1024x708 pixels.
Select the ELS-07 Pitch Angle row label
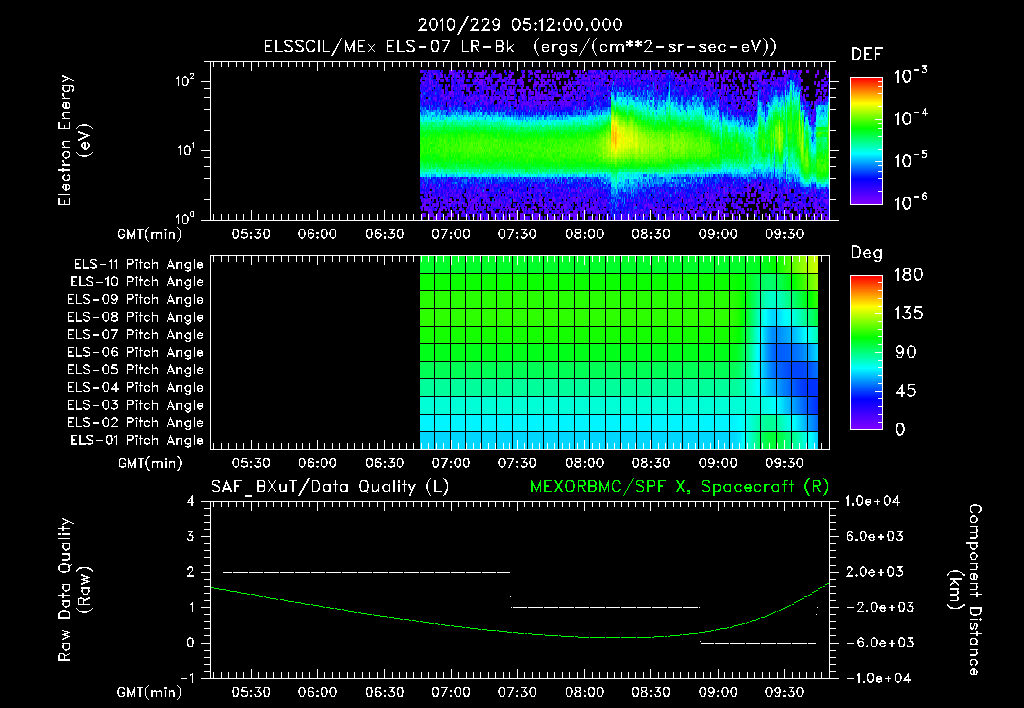click(135, 334)
